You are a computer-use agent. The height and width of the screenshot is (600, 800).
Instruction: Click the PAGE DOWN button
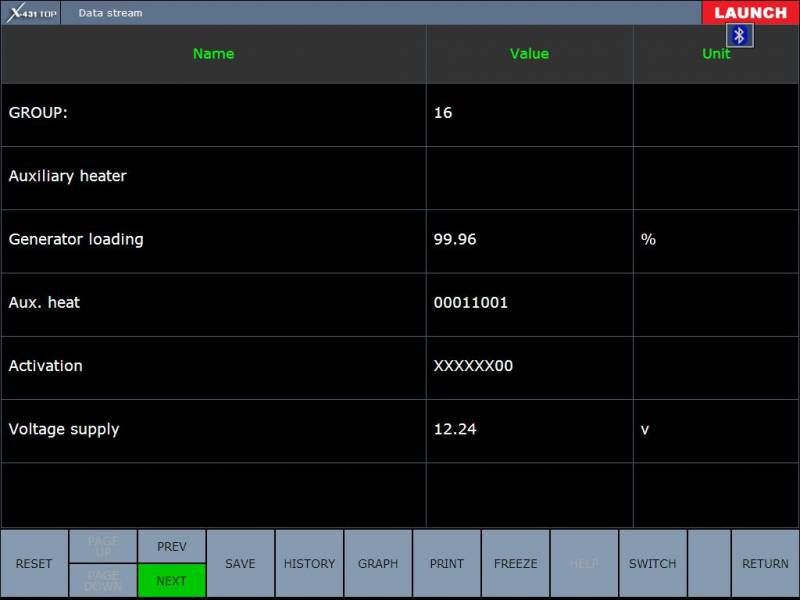coord(103,580)
